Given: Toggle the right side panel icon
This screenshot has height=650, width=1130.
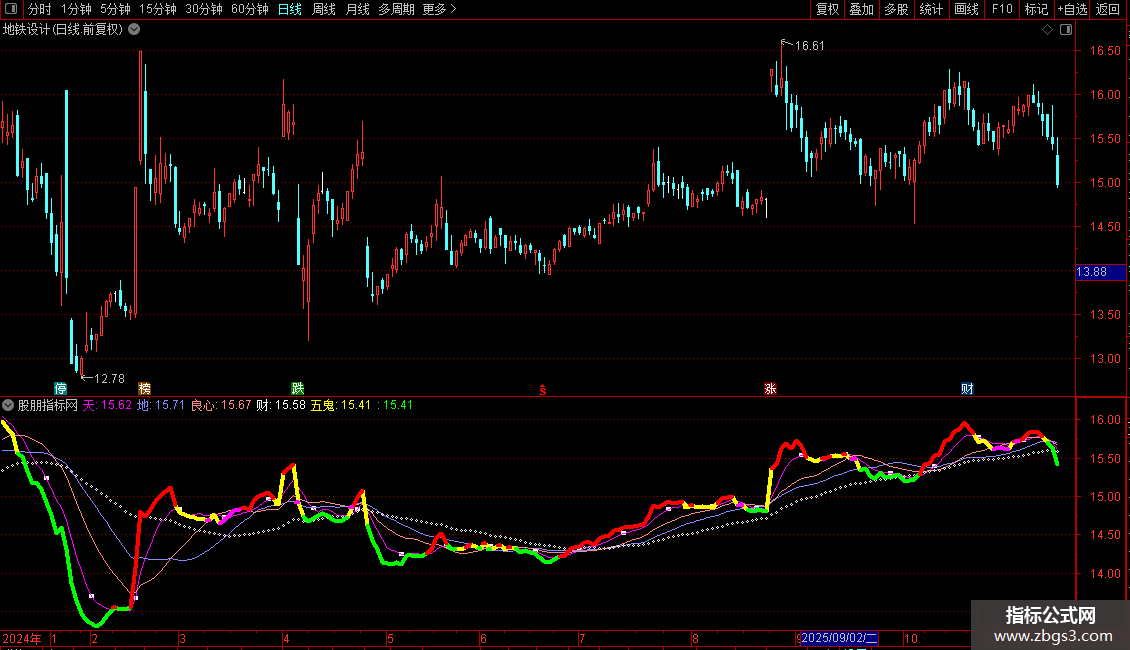Looking at the screenshot, I should (1066, 30).
